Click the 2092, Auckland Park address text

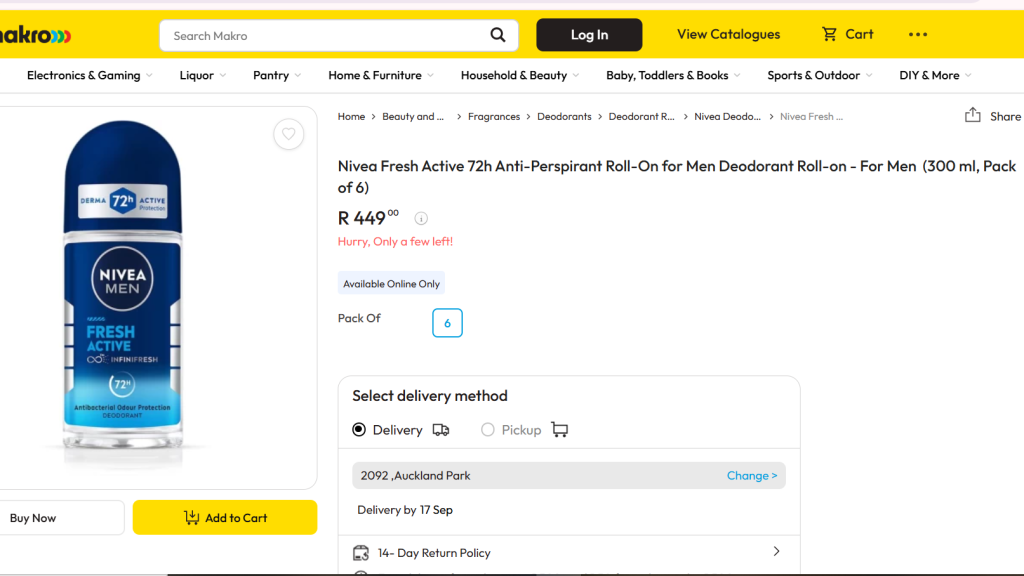click(x=415, y=476)
